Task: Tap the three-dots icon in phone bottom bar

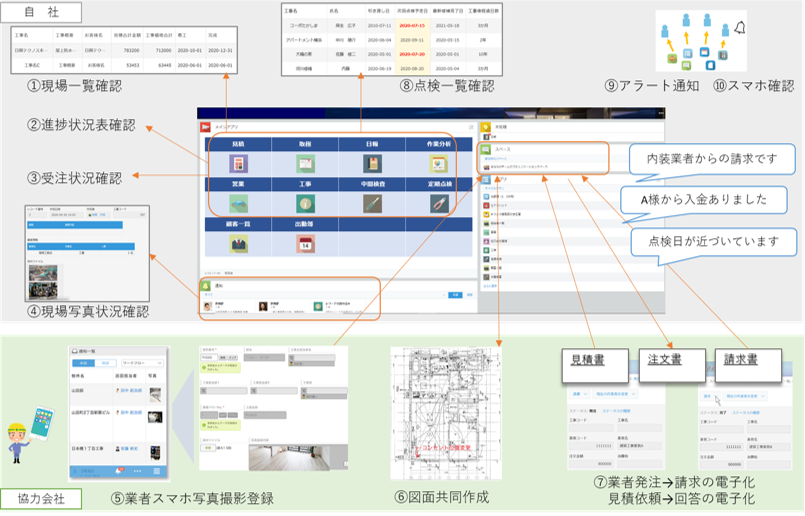Action: [137, 471]
